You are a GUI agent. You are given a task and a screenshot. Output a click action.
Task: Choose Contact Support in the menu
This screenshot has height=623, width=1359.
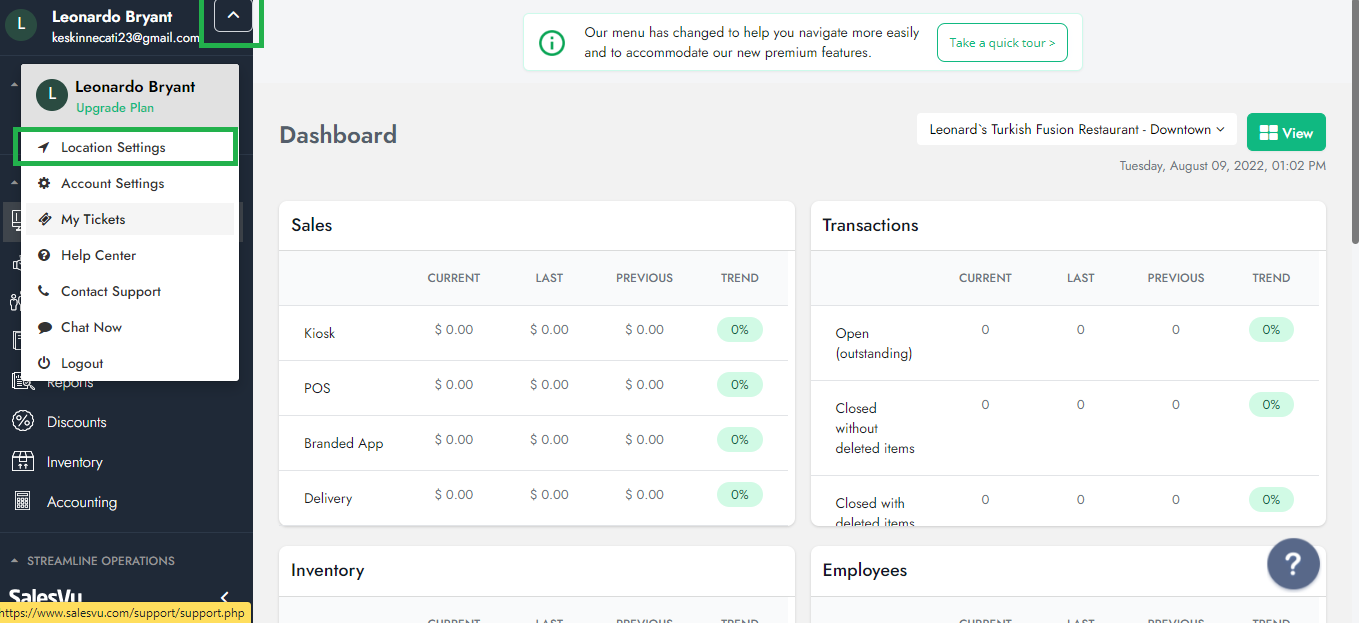(110, 292)
